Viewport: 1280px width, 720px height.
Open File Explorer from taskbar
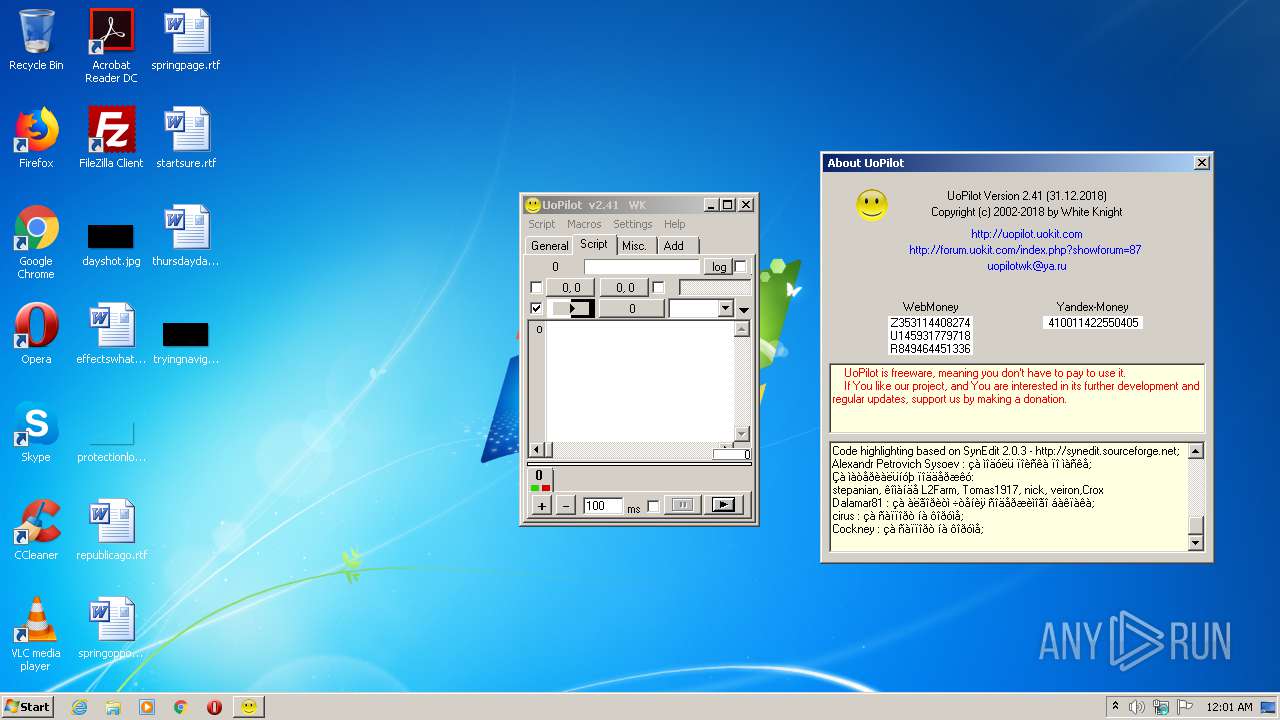point(113,707)
